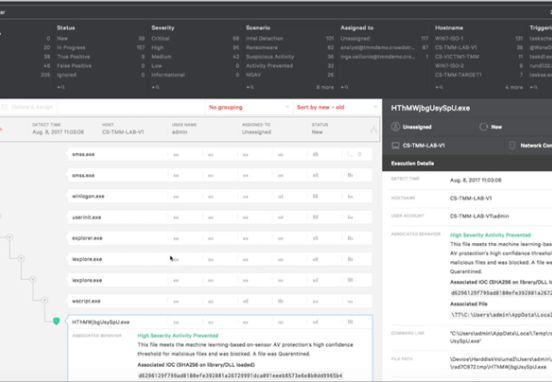Click the monitor icon beside CS-TMM-LAB-V1 in detail panel

(395, 145)
